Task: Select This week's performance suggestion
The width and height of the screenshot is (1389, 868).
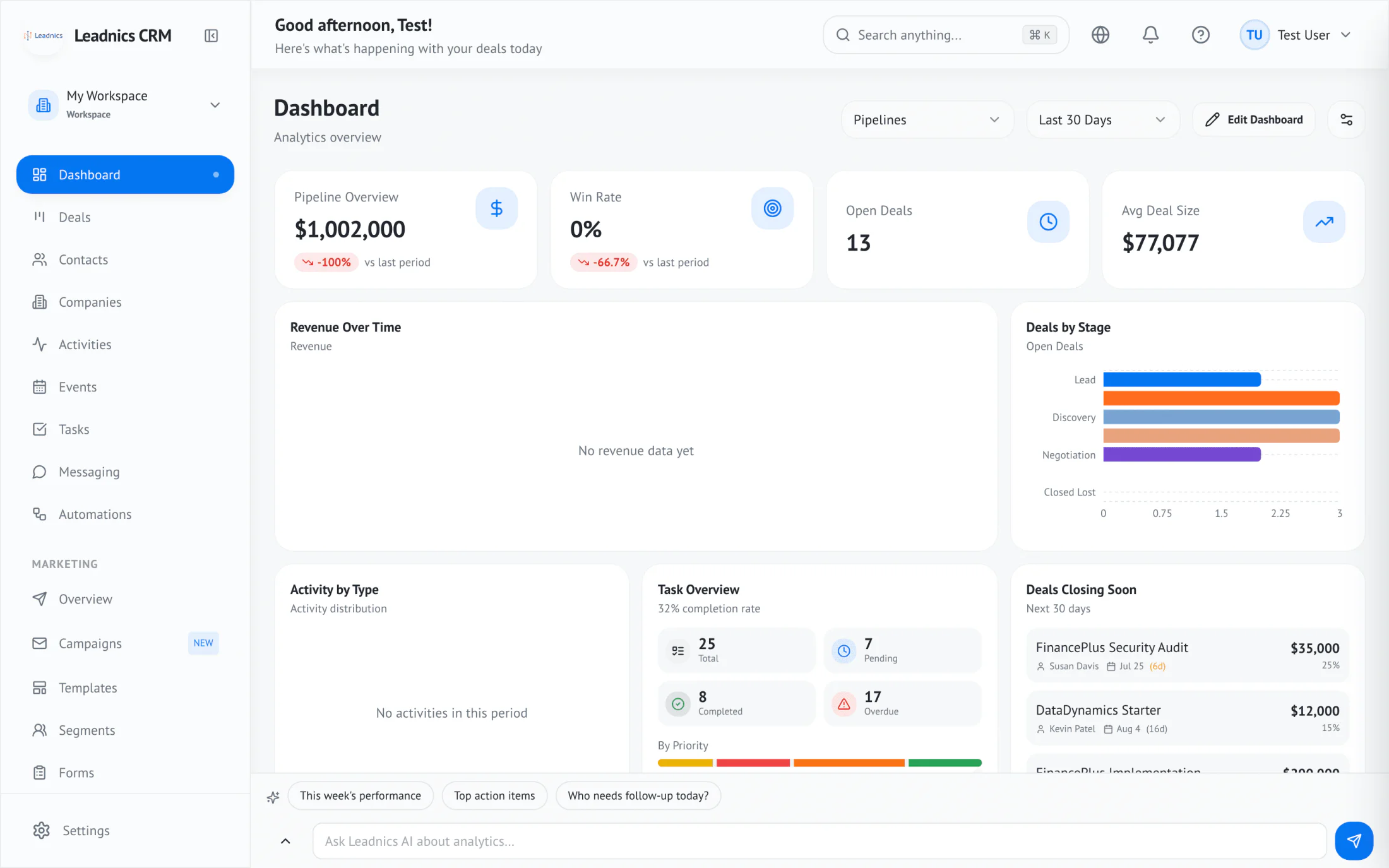Action: [361, 795]
